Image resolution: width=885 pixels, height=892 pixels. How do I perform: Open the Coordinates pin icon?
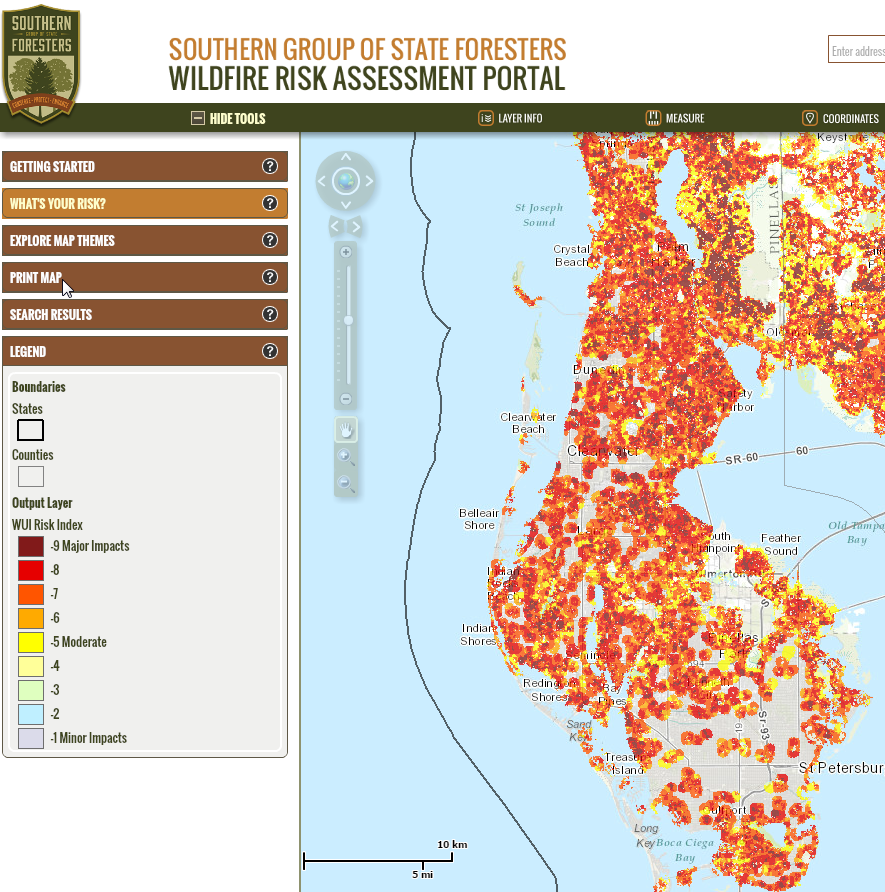coord(809,118)
